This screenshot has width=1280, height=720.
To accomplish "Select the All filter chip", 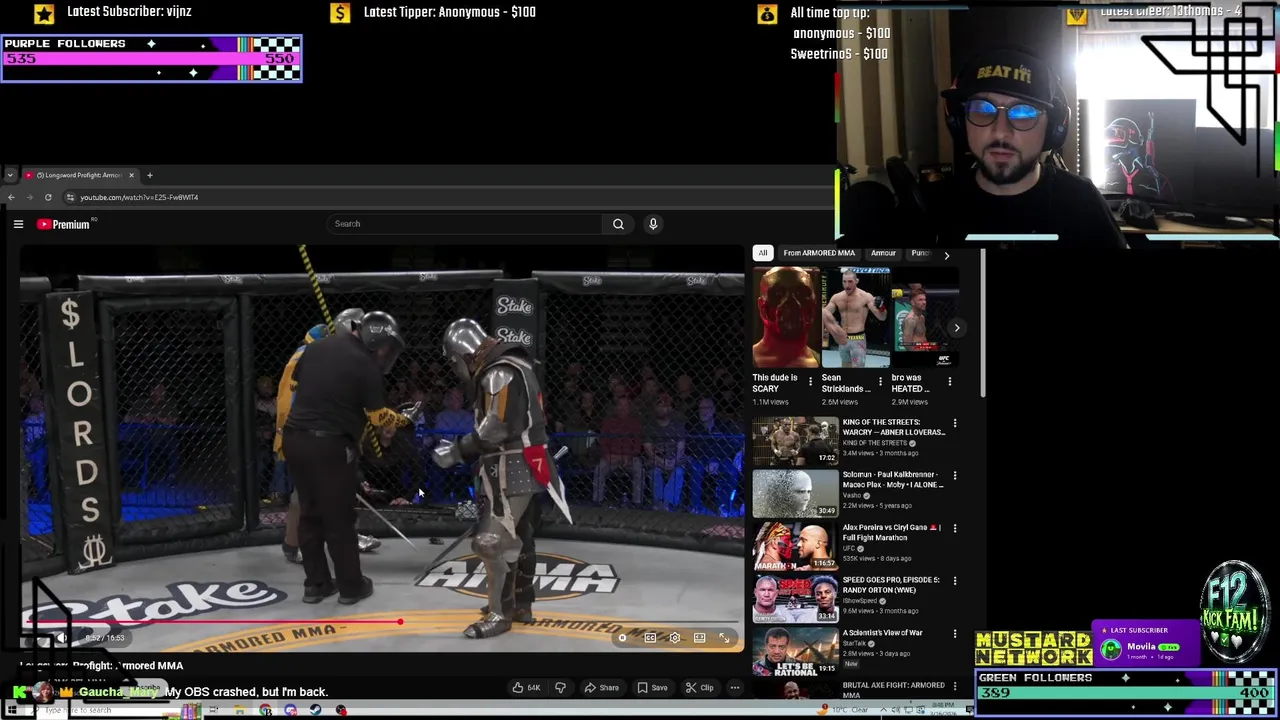I will (763, 253).
